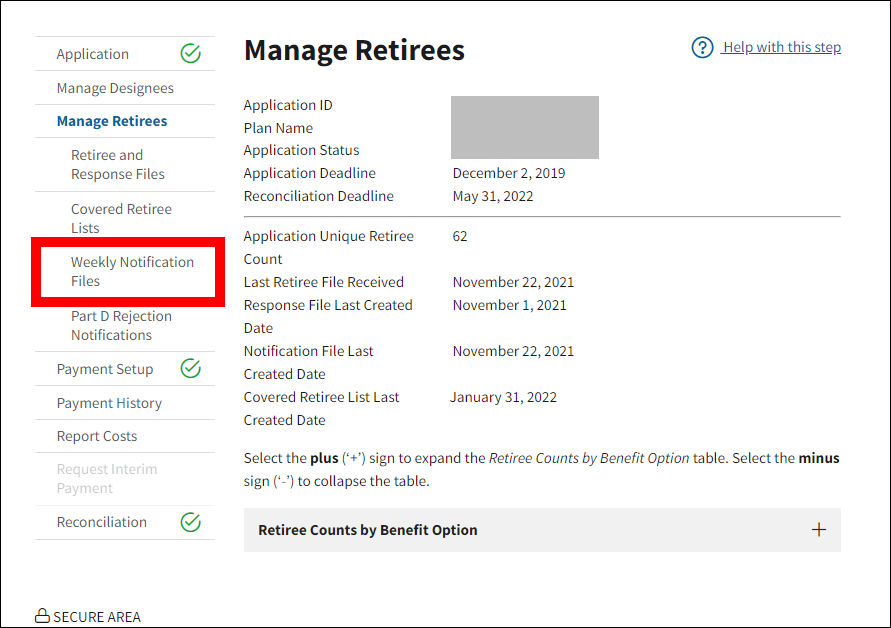
Task: Go to Report Costs
Action: (97, 436)
